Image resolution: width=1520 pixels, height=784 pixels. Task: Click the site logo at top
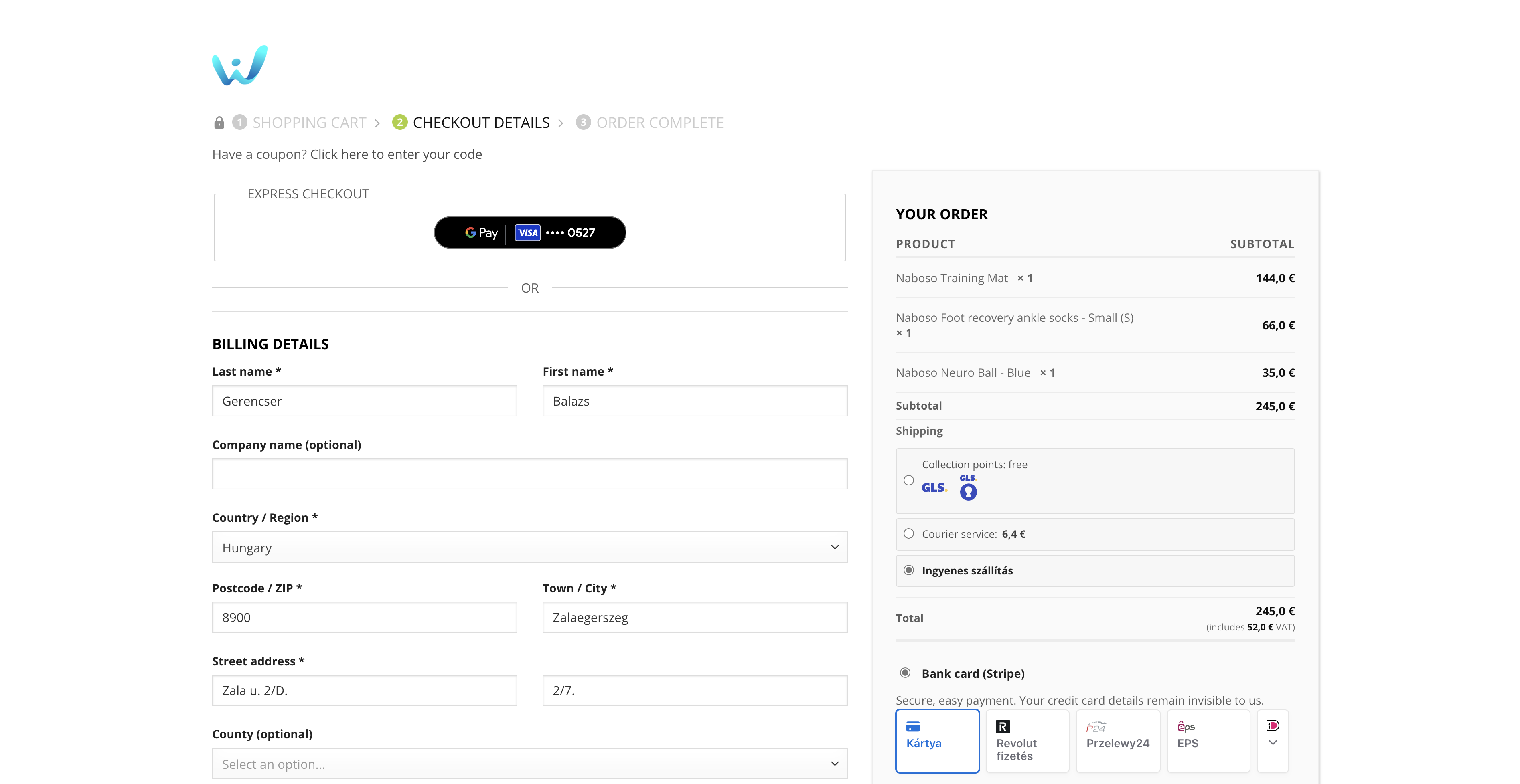pos(239,65)
